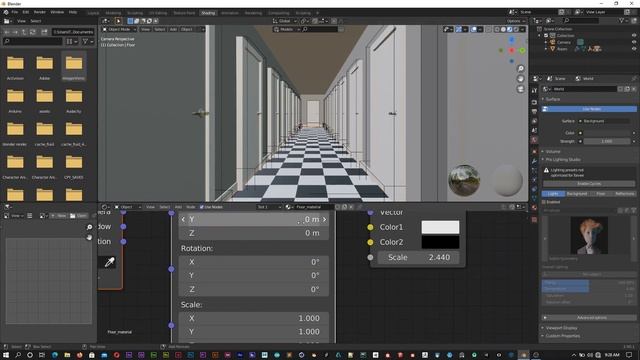This screenshot has width=640, height=360.
Task: Open World properties tab icon
Action: tap(534, 140)
